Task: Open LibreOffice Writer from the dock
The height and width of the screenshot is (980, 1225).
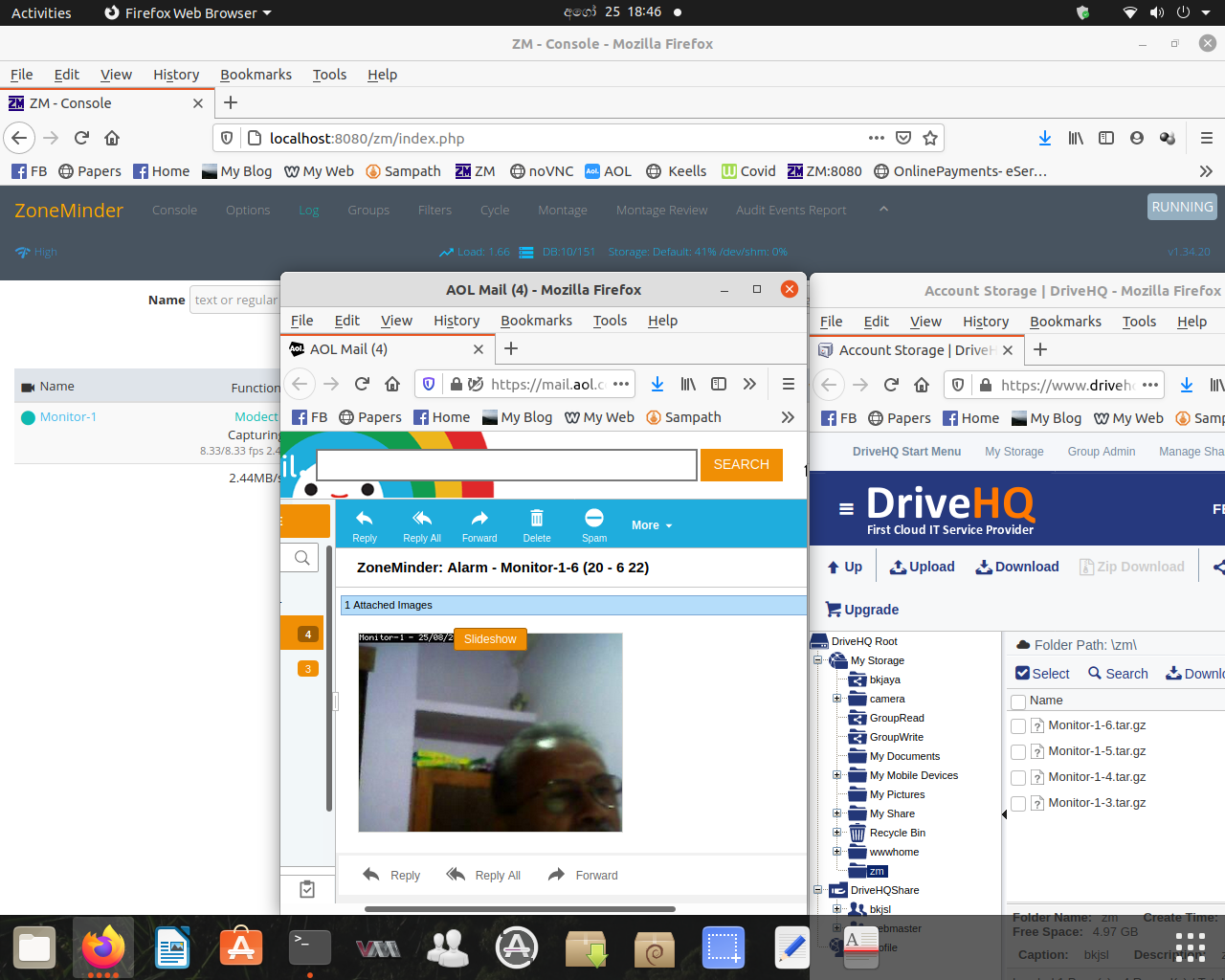Action: click(172, 947)
